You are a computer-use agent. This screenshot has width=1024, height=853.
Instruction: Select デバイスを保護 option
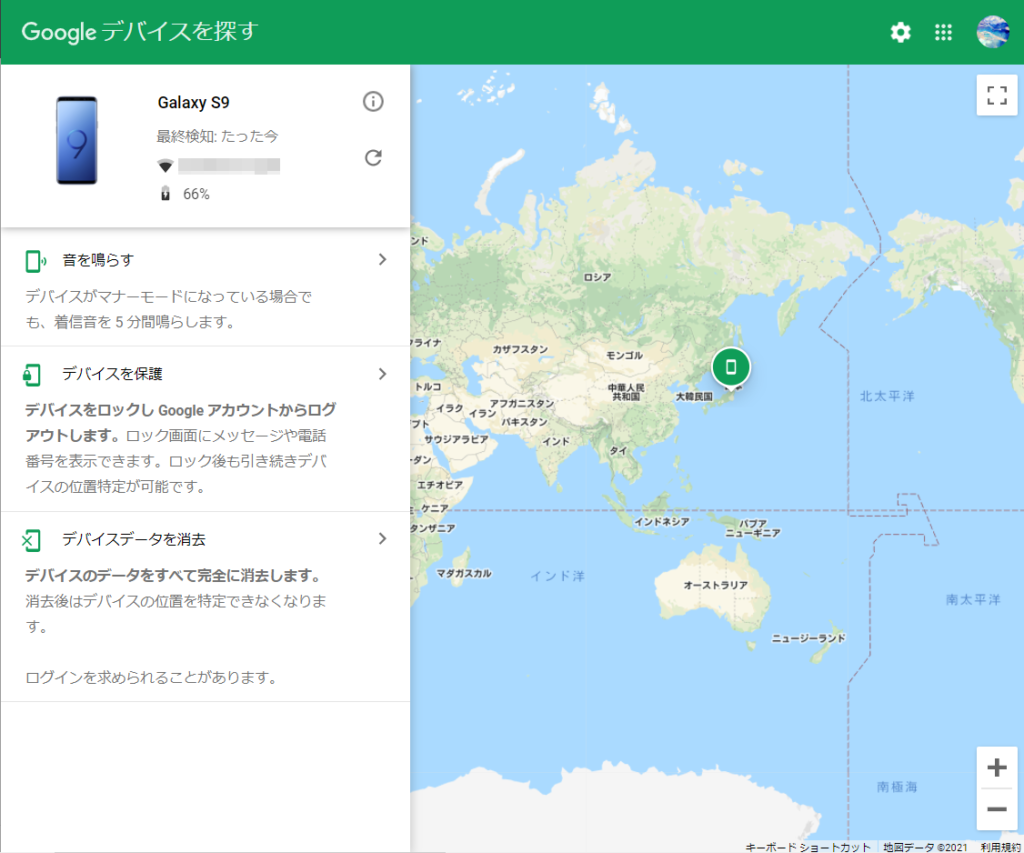point(205,429)
